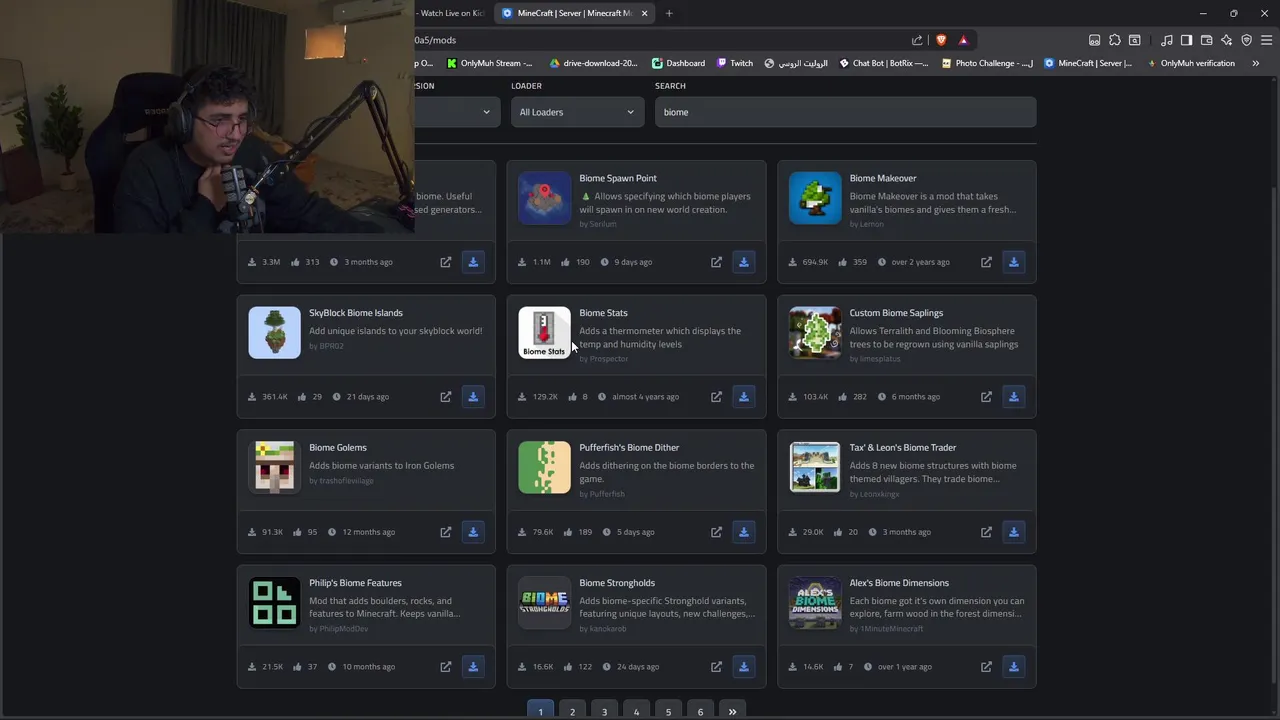1280x720 pixels.
Task: Open Biome Makeover external link icon
Action: pyautogui.click(x=986, y=262)
